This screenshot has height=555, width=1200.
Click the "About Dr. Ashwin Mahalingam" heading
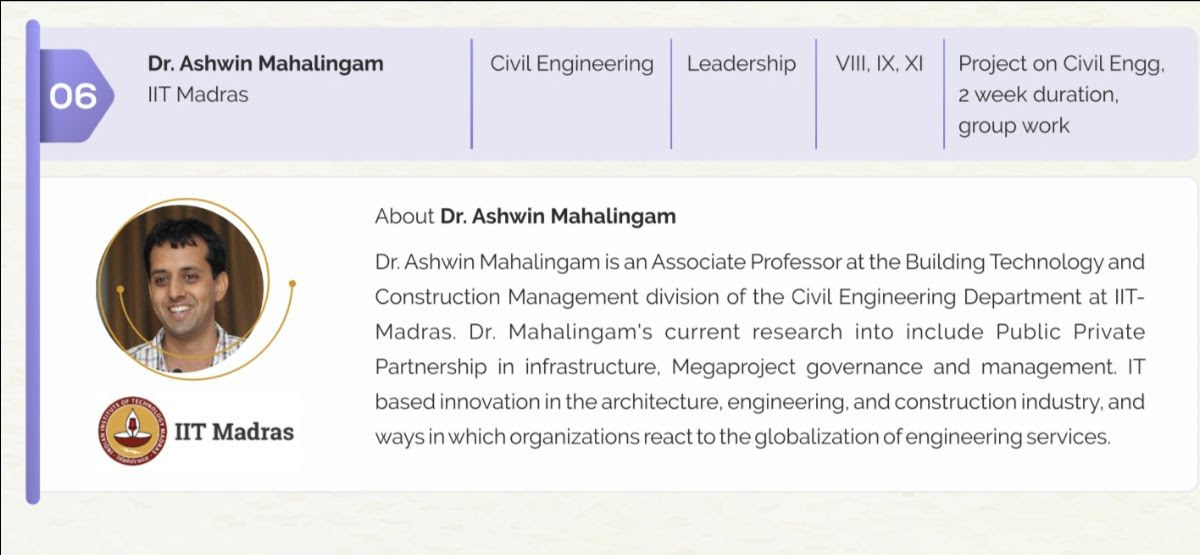pos(525,216)
